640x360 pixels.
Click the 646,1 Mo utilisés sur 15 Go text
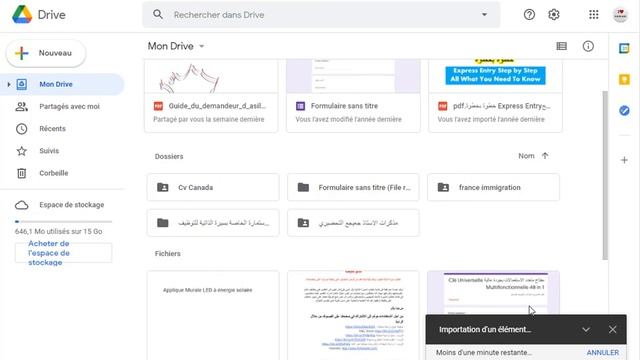58,231
